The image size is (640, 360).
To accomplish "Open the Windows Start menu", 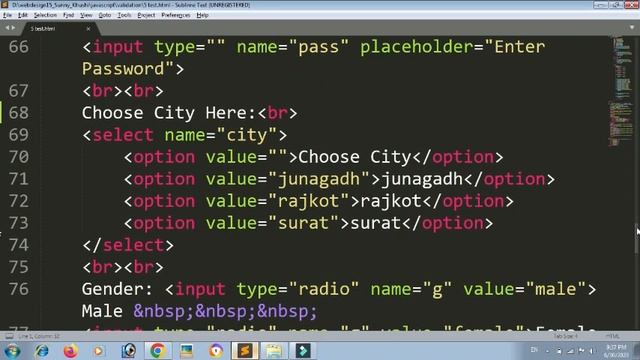I will point(12,351).
